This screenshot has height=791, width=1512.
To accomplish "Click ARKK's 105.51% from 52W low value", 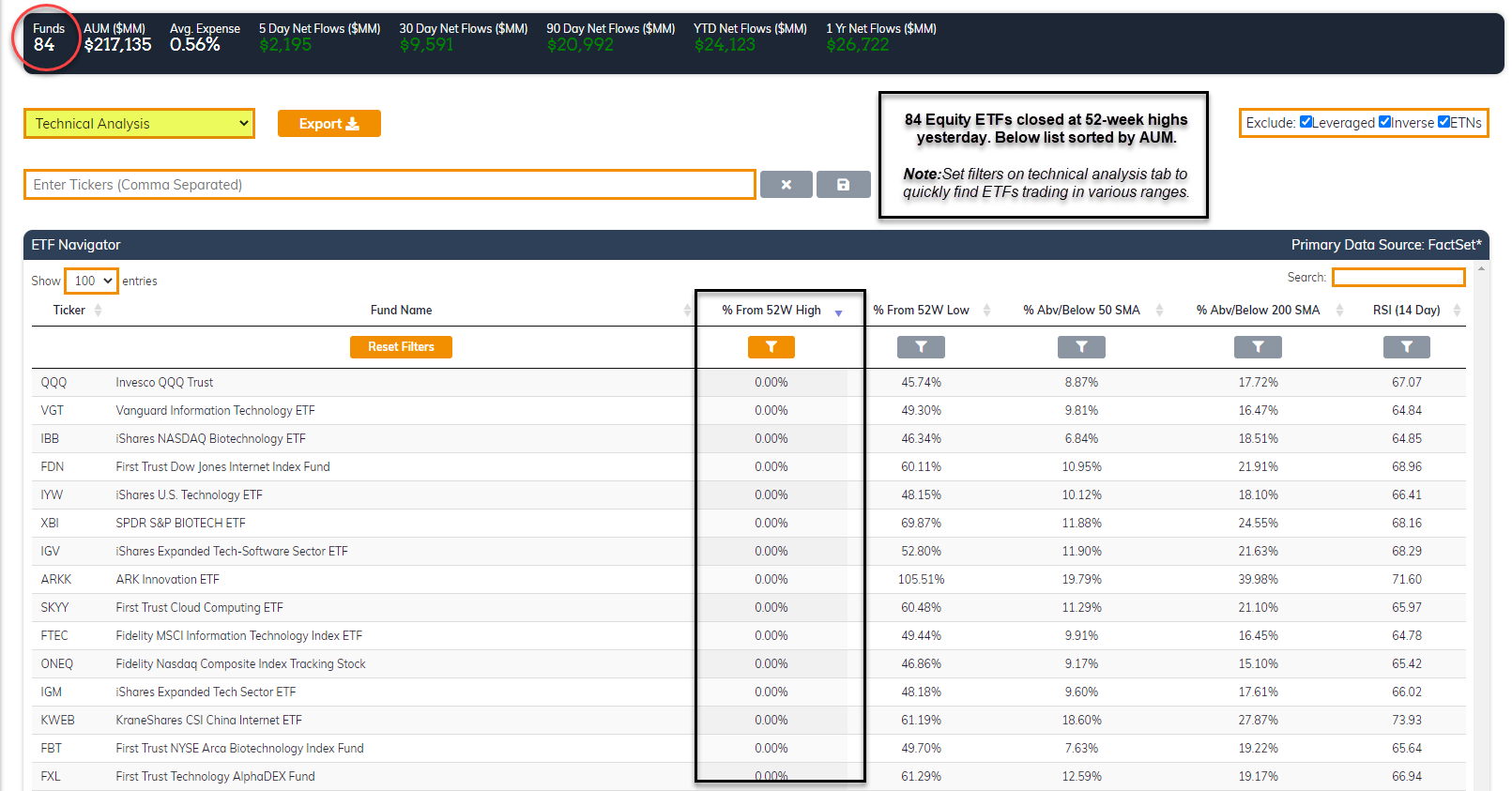I will coord(921,580).
